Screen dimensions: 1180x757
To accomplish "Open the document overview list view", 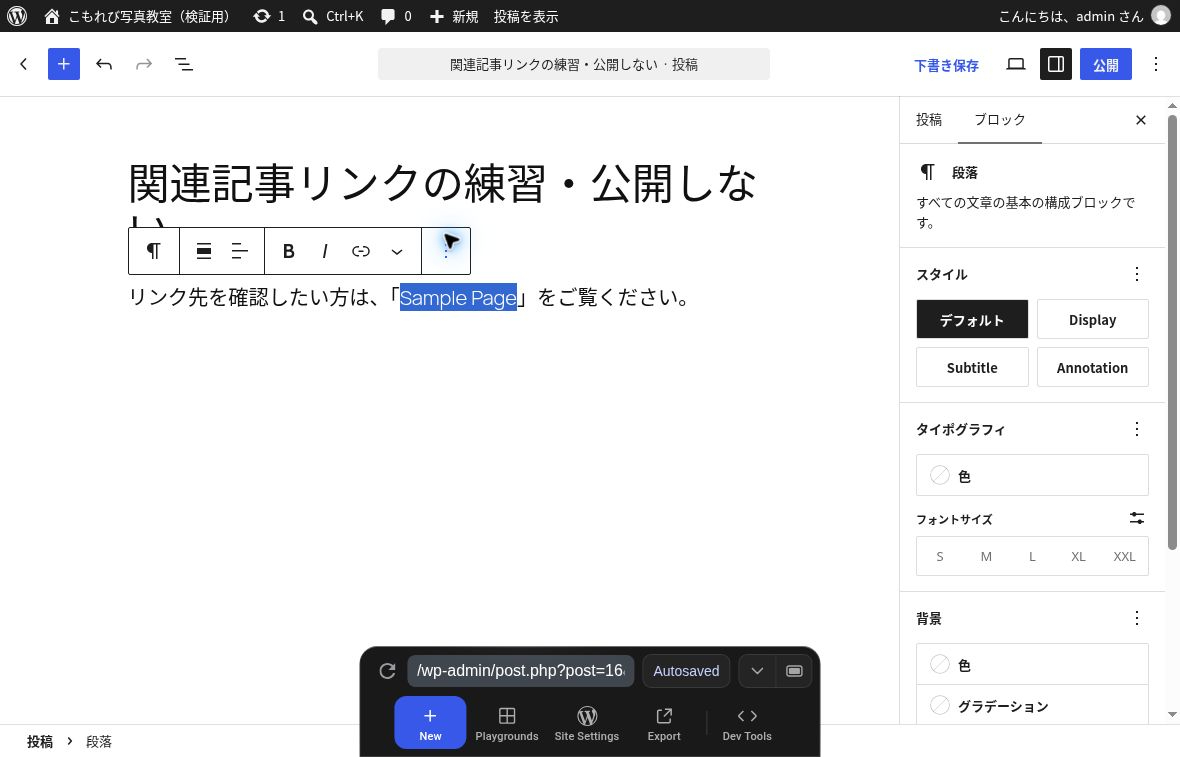I will tap(184, 64).
